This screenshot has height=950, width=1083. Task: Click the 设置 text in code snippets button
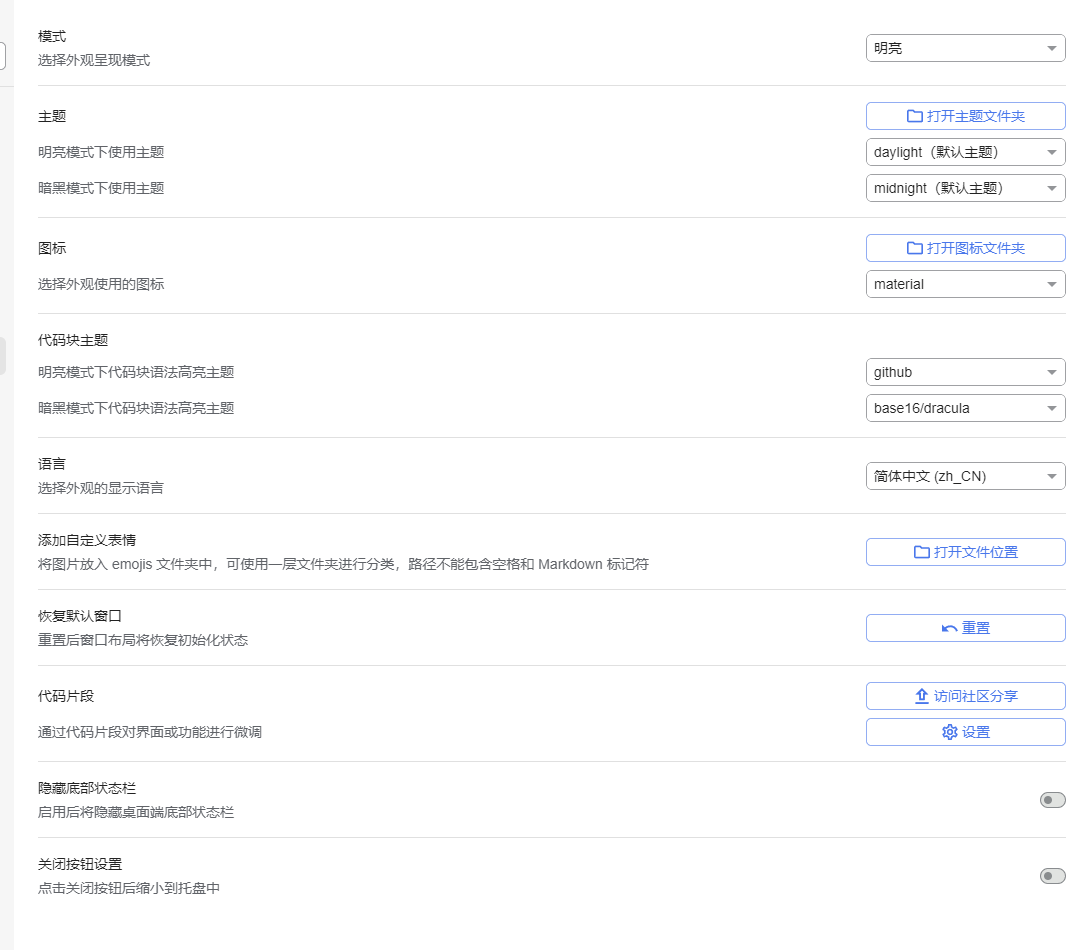[976, 732]
